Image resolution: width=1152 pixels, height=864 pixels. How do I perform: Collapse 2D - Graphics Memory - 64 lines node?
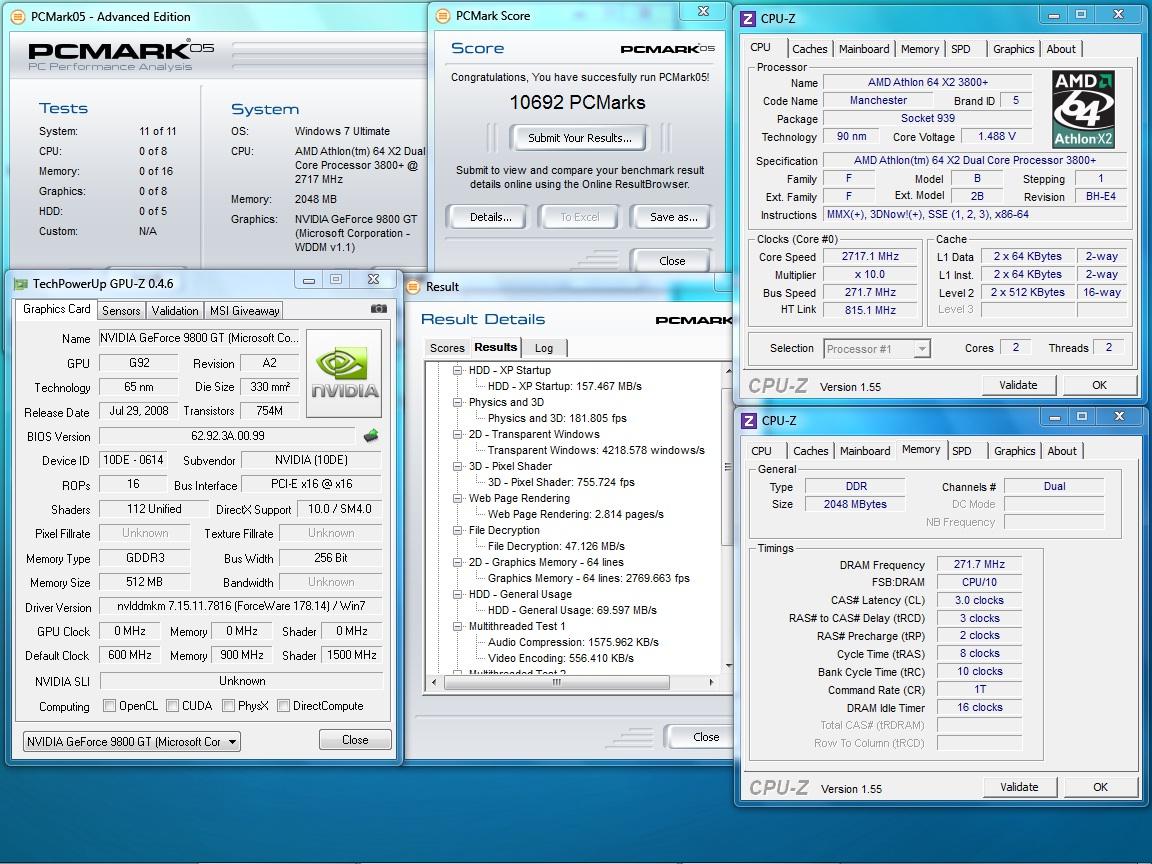tap(458, 562)
